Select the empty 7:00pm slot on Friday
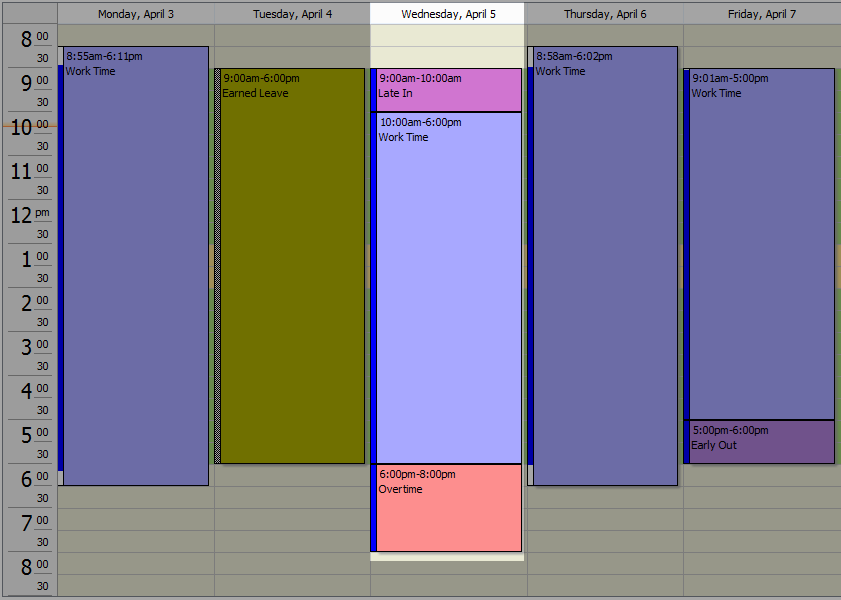 pyautogui.click(x=762, y=519)
